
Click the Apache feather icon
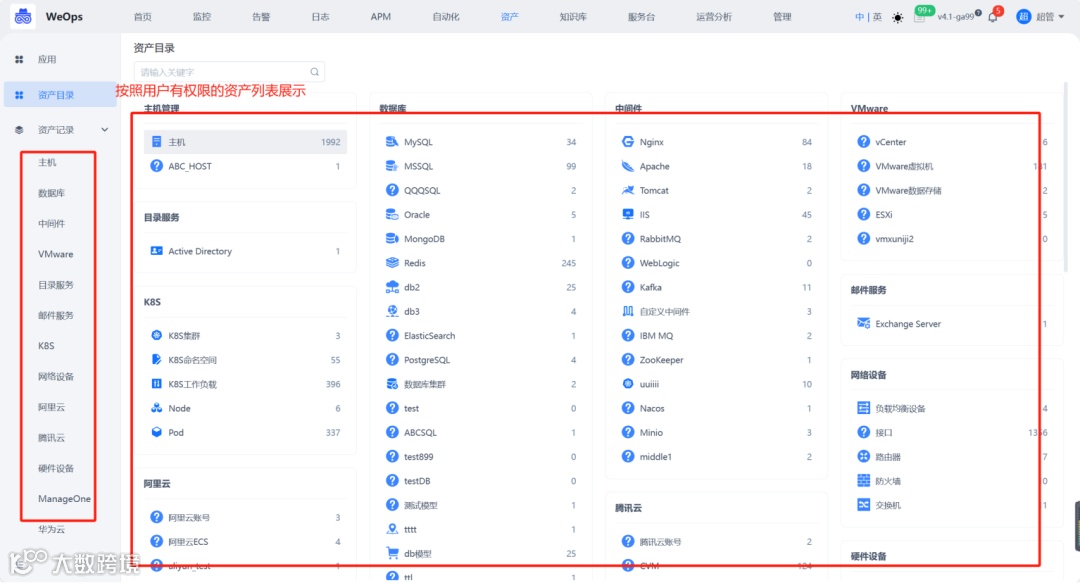tap(627, 166)
